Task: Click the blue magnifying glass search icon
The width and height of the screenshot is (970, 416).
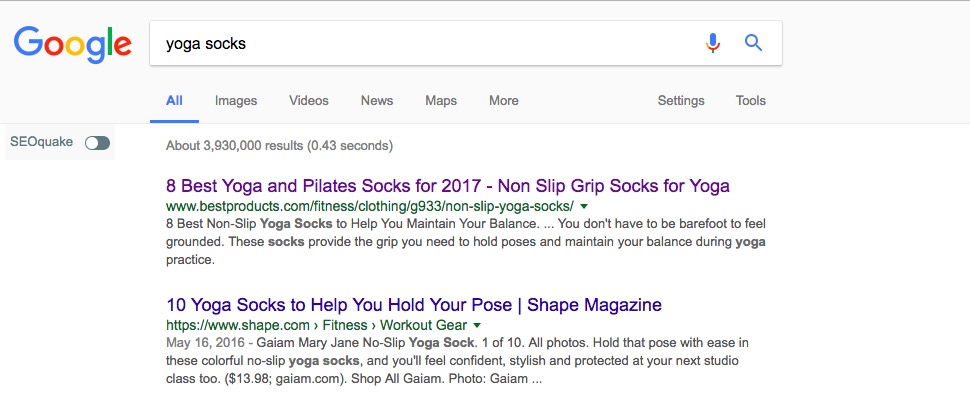Action: coord(753,43)
